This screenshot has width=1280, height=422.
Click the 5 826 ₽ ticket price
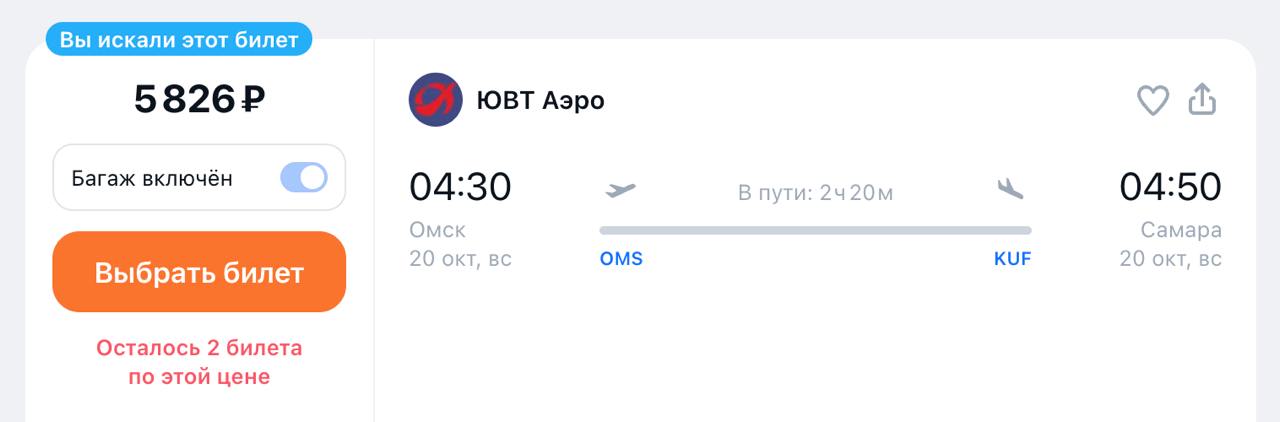[199, 99]
